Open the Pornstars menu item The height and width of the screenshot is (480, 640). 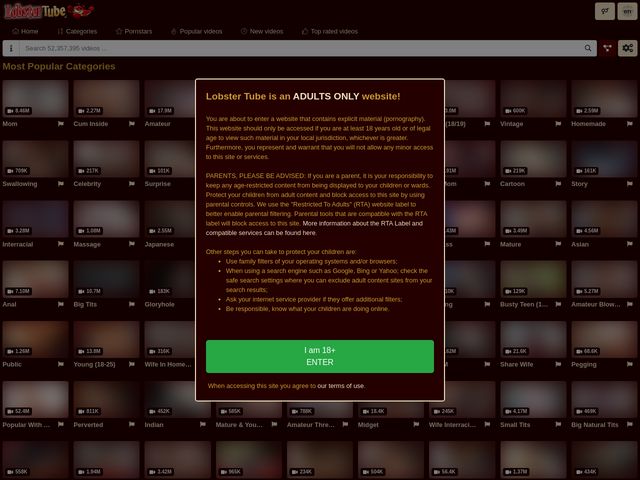[x=134, y=31]
